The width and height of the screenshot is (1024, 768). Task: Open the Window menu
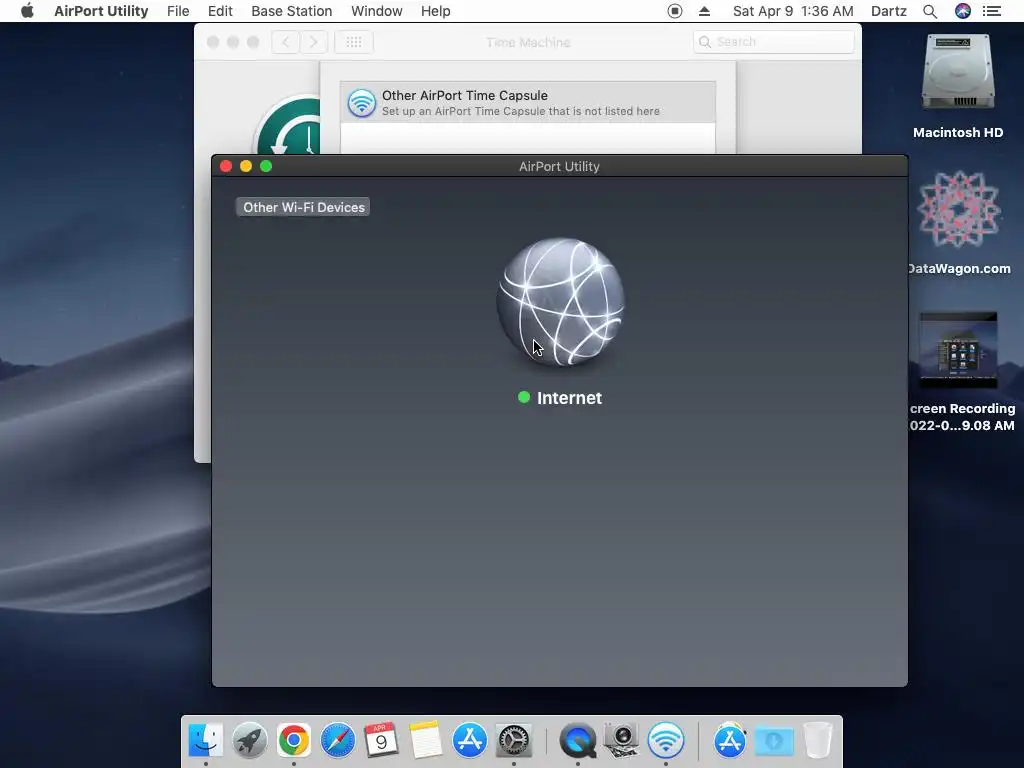pyautogui.click(x=377, y=11)
